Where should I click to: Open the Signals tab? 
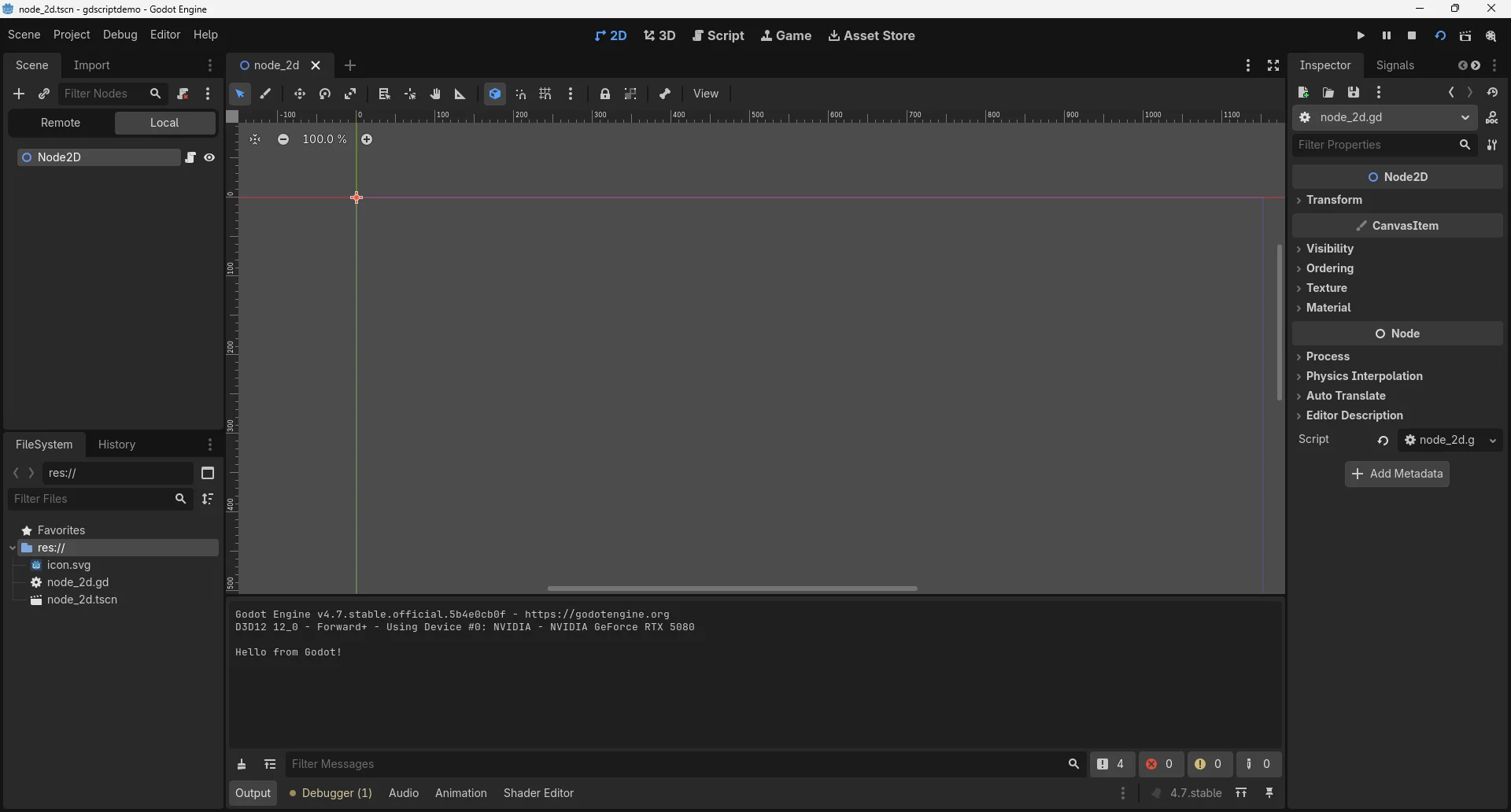1395,65
